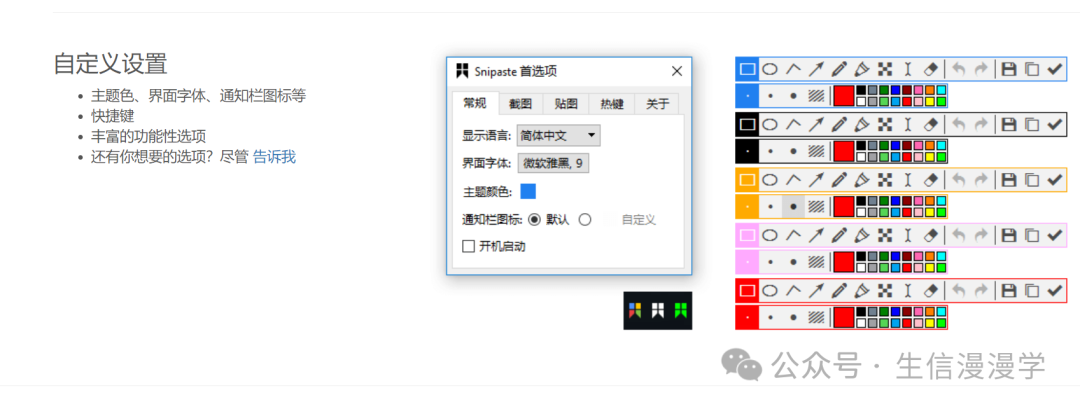Screen dimensions: 1080x409
Task: Open the 告诉我 link
Action: pyautogui.click(x=274, y=157)
